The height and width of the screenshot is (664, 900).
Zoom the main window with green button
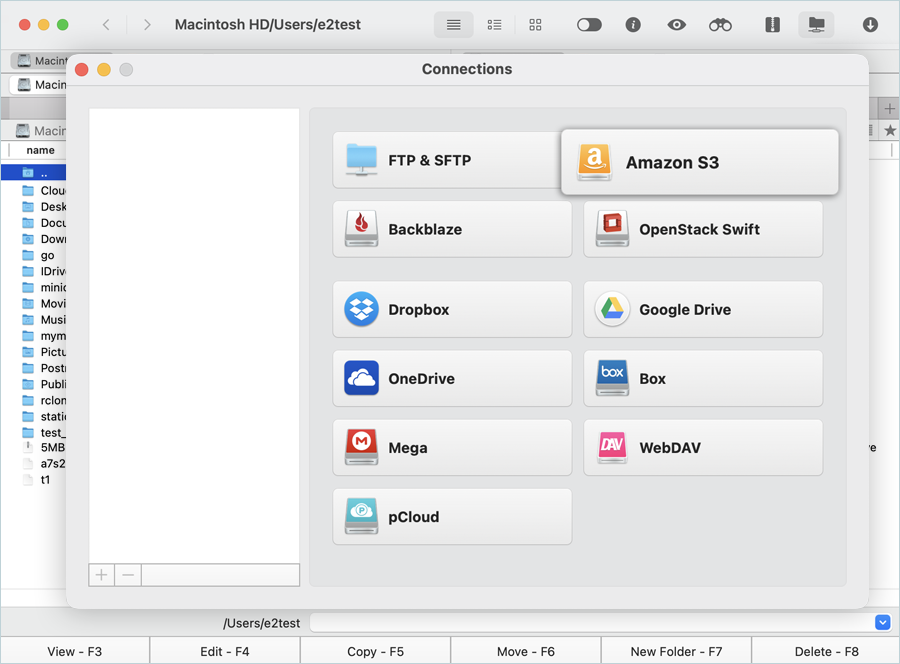tap(63, 25)
